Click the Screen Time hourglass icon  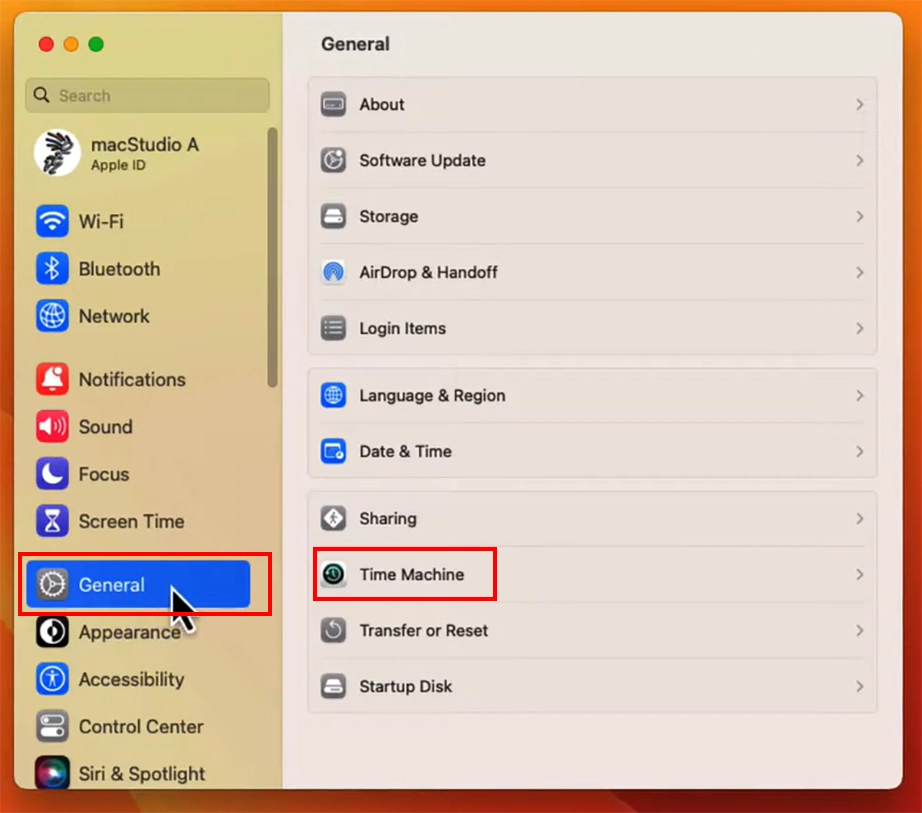(x=52, y=521)
